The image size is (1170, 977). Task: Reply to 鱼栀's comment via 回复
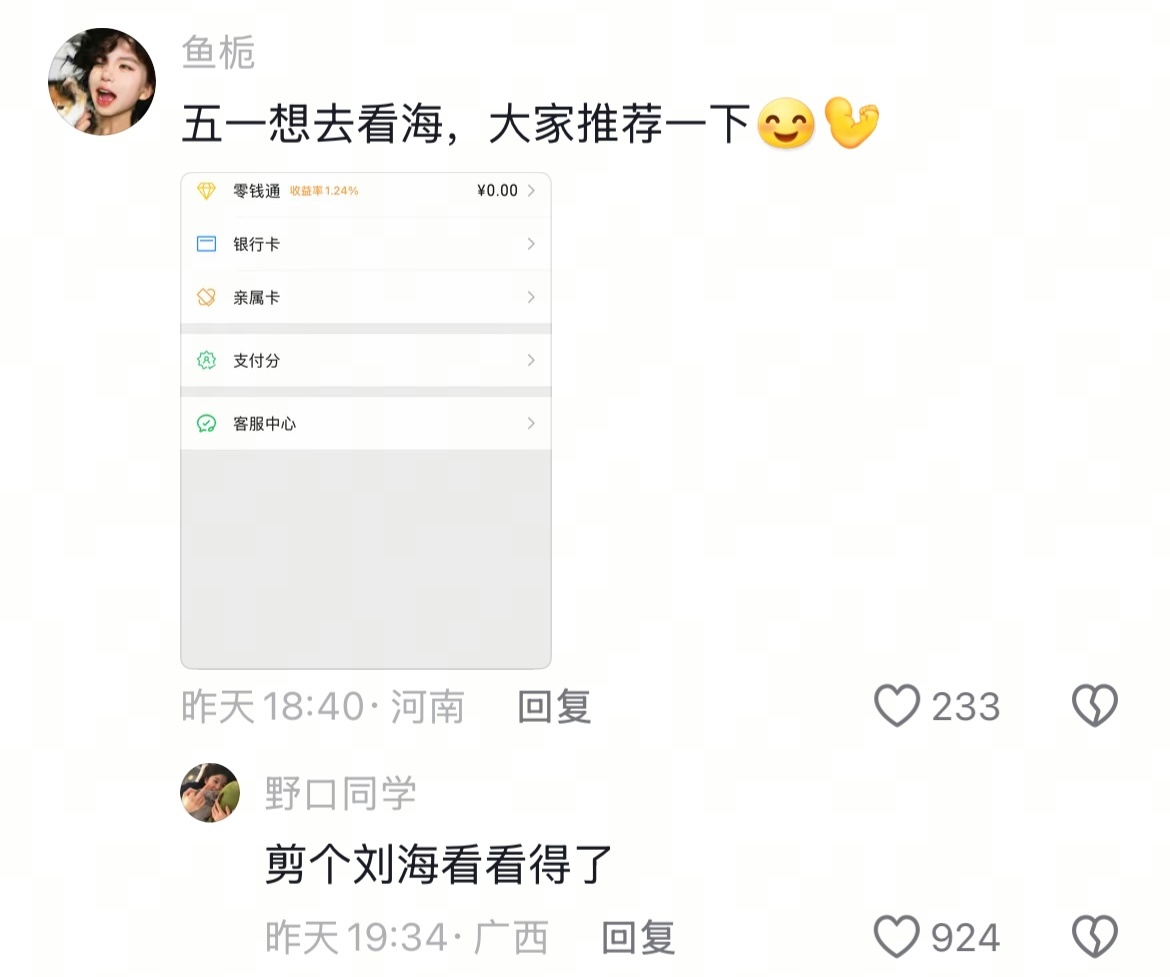[x=554, y=706]
